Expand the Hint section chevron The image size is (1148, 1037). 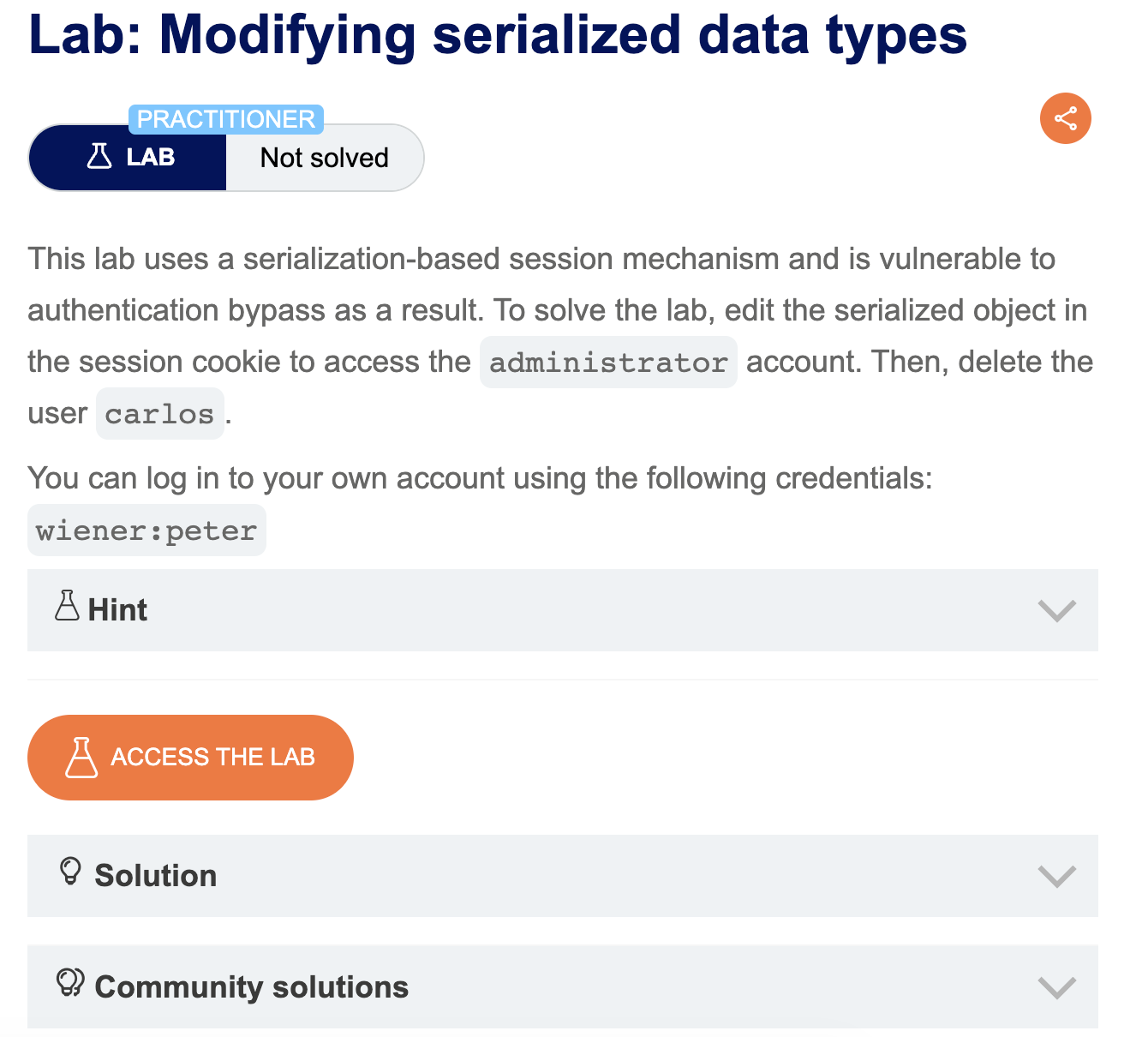1056,611
